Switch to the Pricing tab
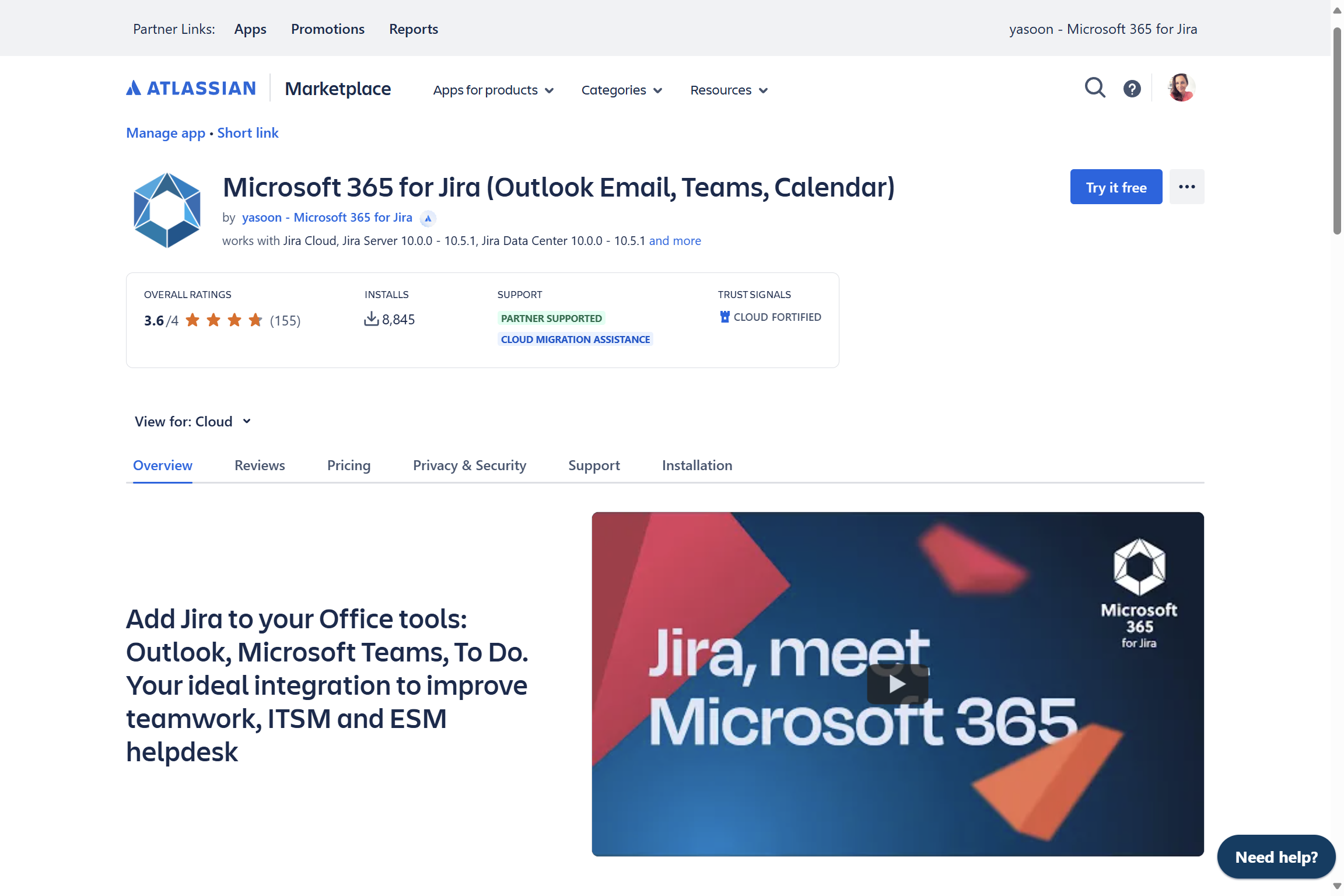The width and height of the screenshot is (1344, 896). (x=349, y=466)
